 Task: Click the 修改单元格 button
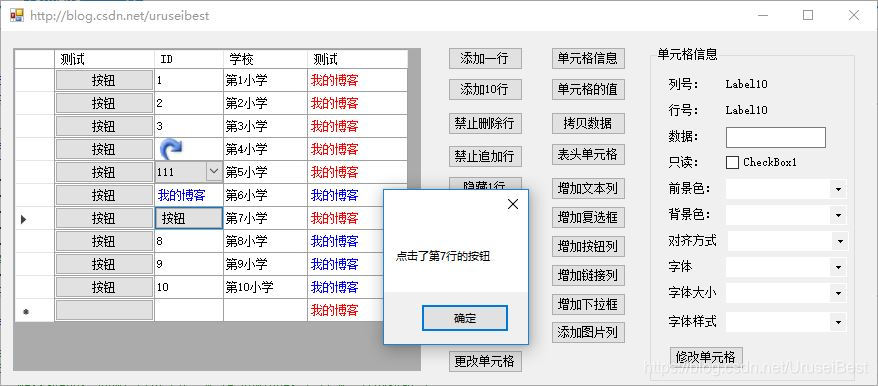pos(706,357)
